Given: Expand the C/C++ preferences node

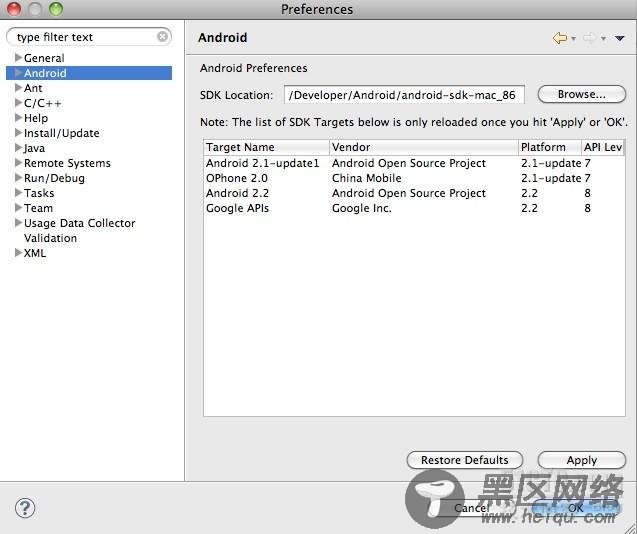Looking at the screenshot, I should pos(18,103).
